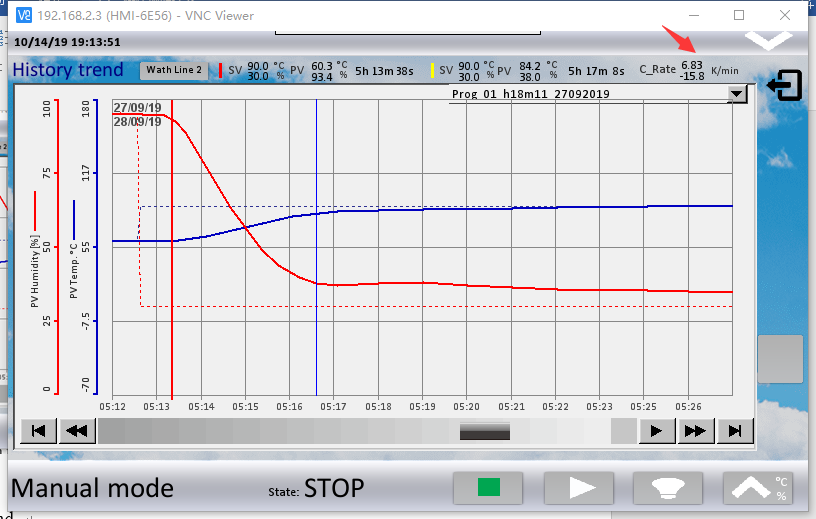The image size is (816, 519).
Task: Jump to start of trend history
Action: click(x=38, y=431)
